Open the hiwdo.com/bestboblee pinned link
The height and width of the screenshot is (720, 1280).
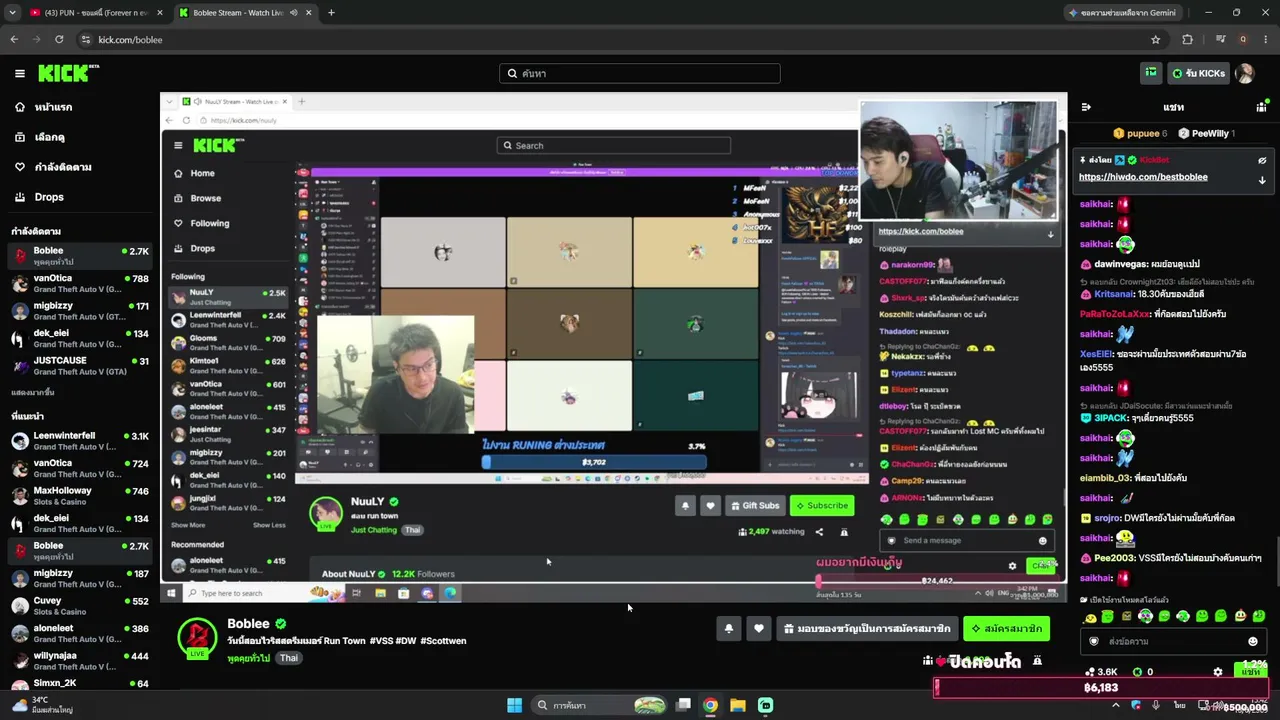coord(1143,177)
